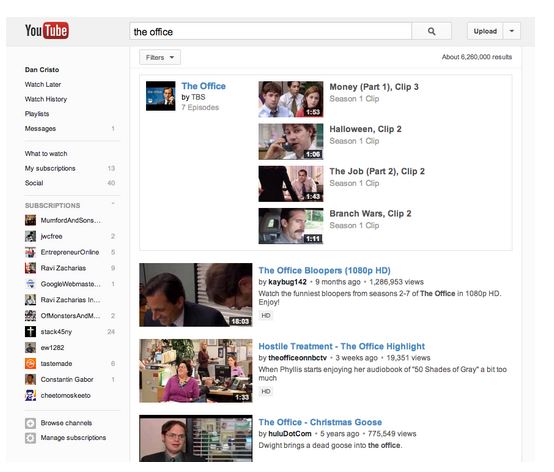Play the Branch Wars, Clip 2 thumbnail

point(291,226)
